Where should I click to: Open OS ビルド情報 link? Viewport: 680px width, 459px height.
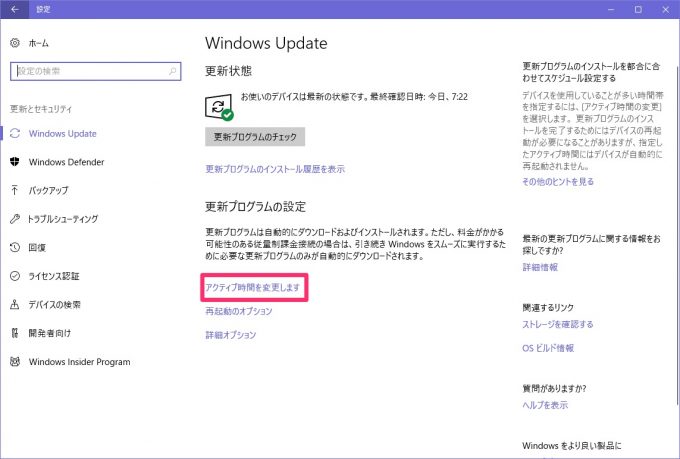pos(548,348)
